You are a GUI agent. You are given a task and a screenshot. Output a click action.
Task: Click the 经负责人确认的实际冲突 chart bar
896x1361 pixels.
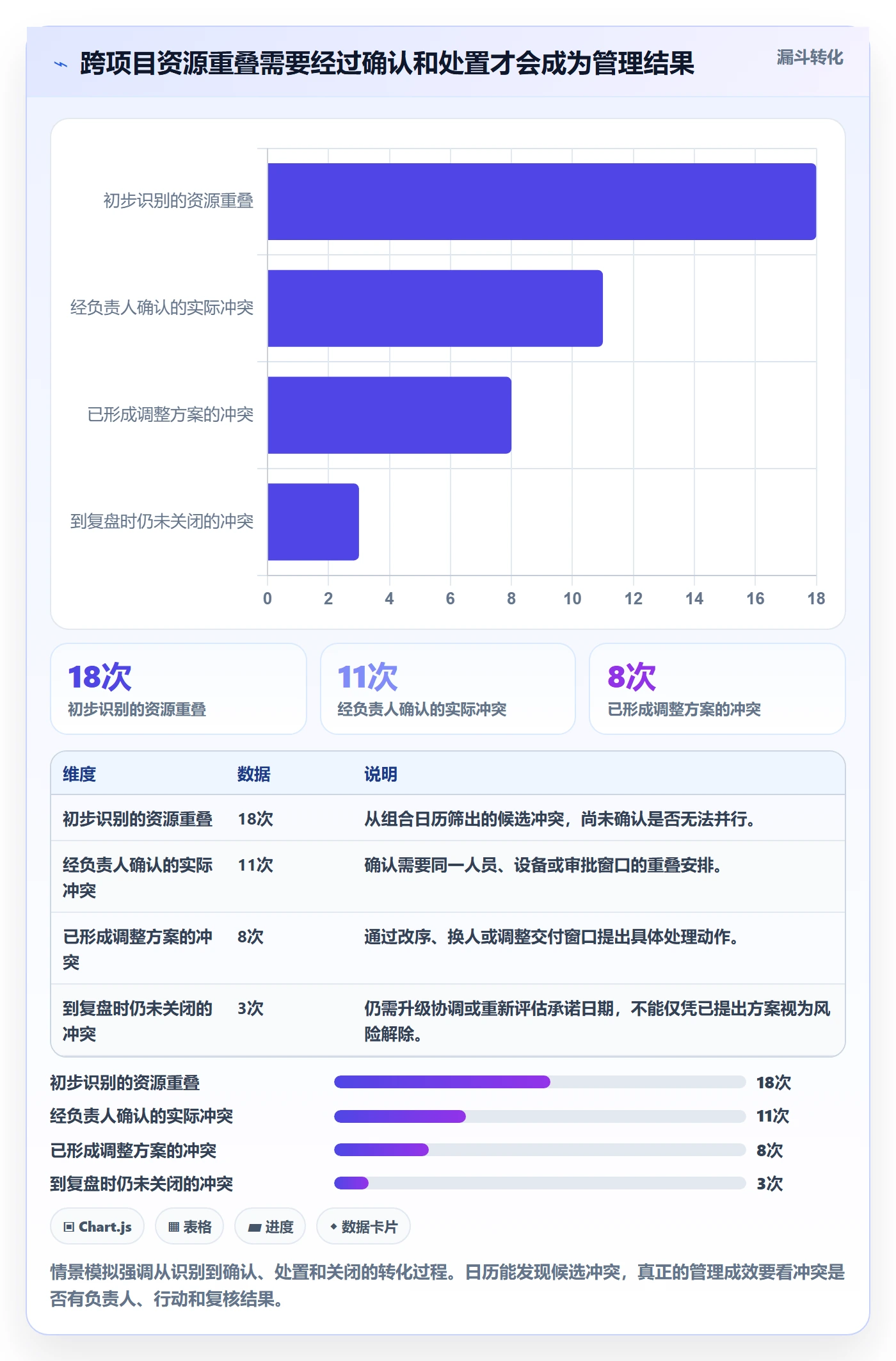click(x=435, y=309)
